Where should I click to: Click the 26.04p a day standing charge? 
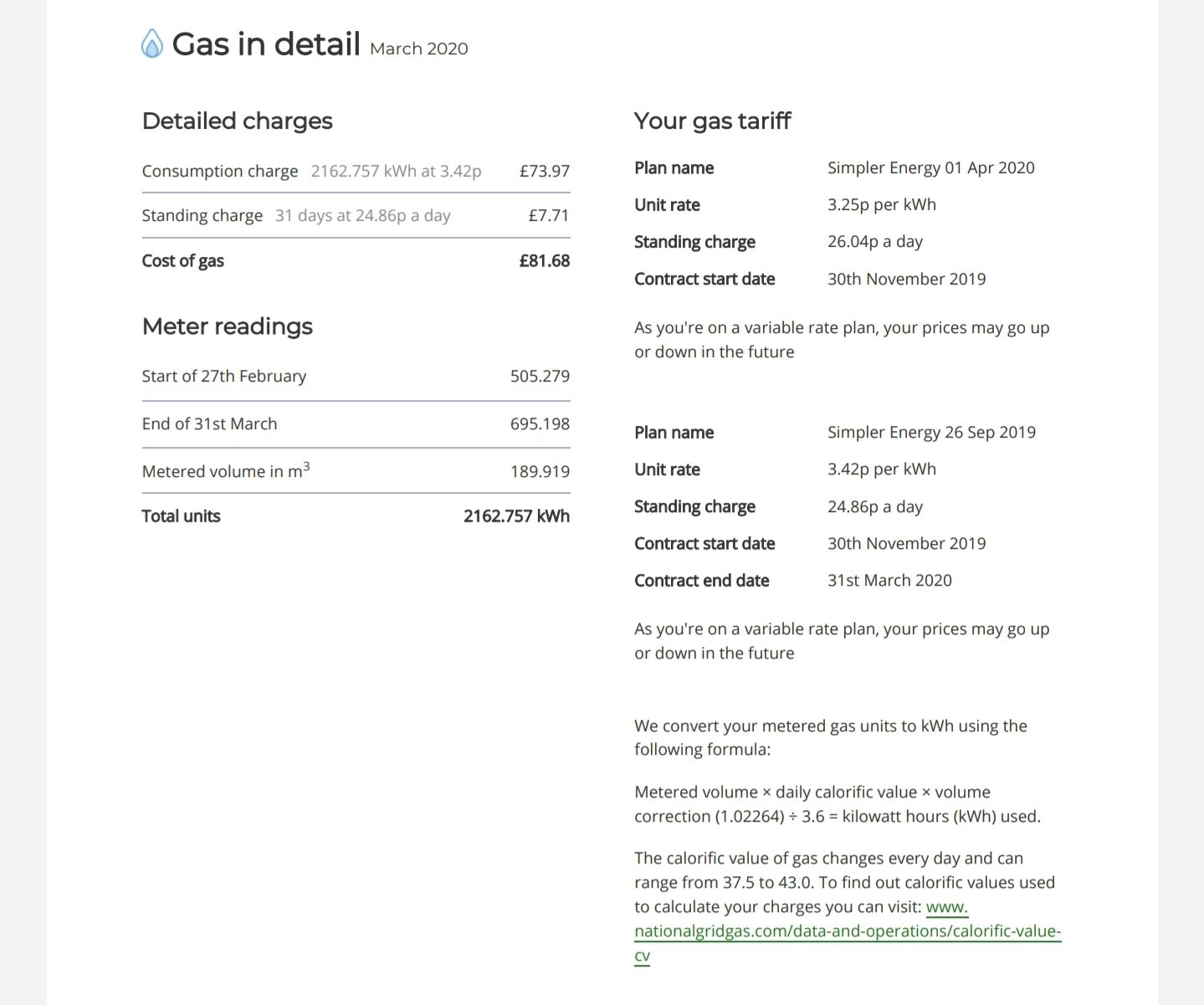coord(875,241)
